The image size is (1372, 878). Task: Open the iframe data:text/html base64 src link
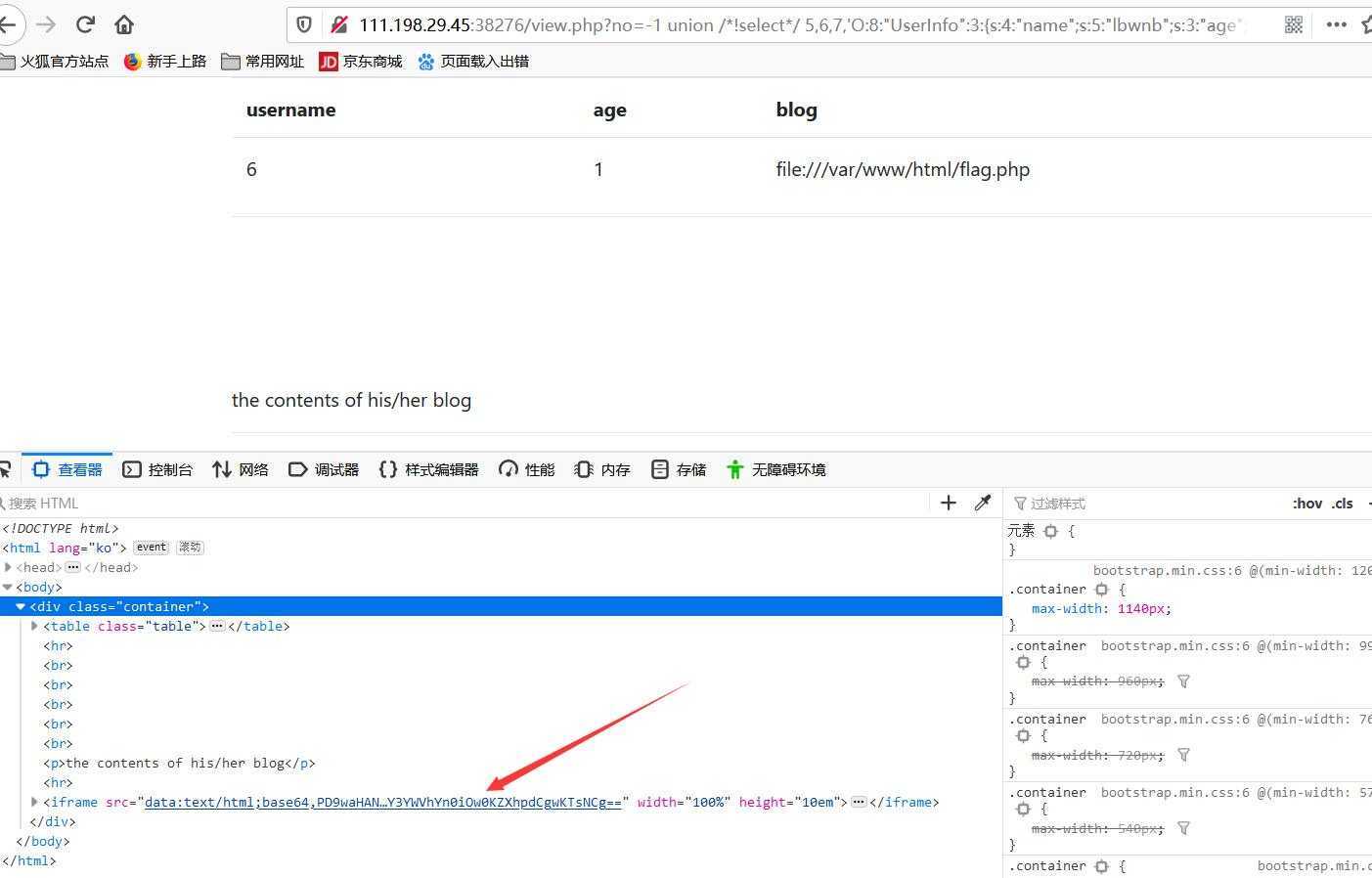(383, 803)
